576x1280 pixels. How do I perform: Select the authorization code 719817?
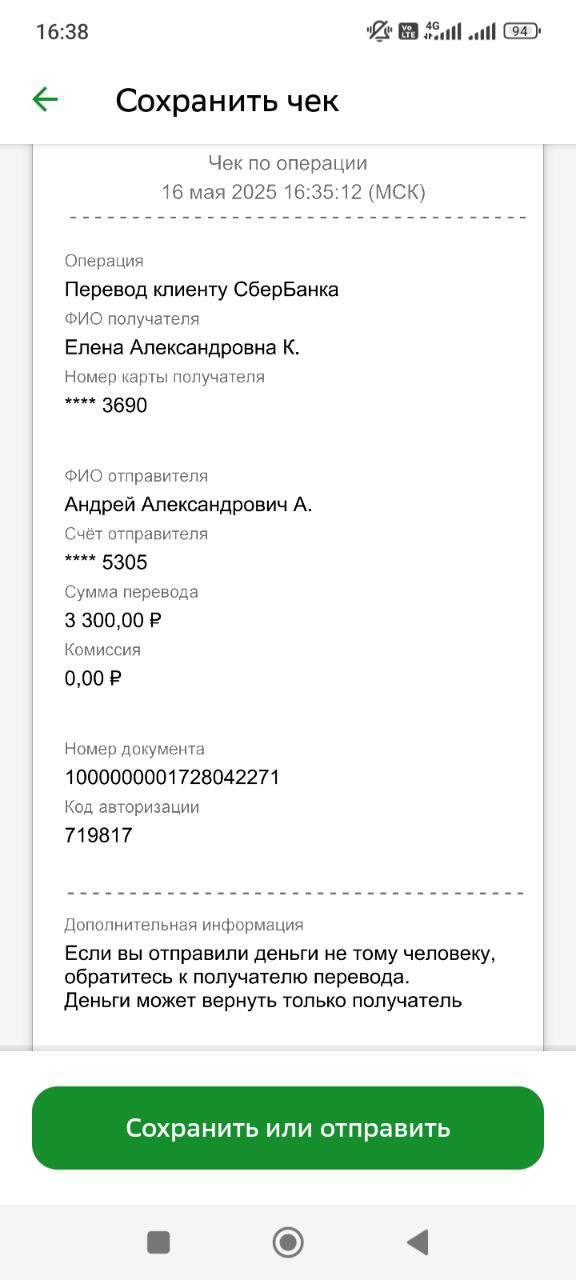pos(98,835)
